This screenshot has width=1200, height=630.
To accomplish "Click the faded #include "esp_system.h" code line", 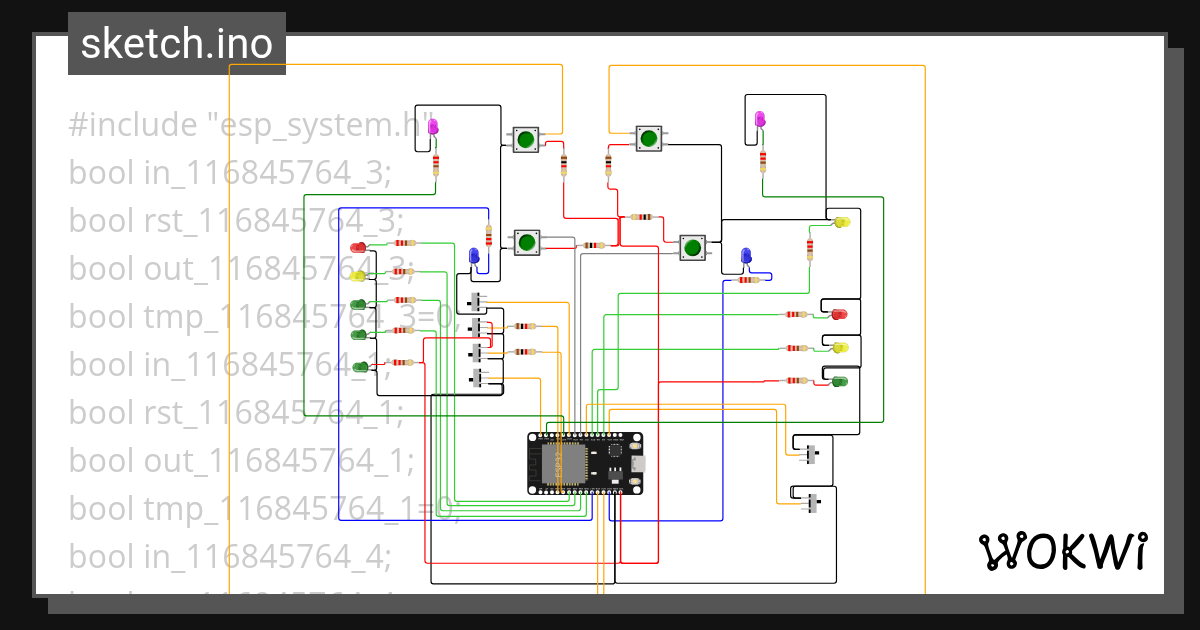I will (250, 124).
